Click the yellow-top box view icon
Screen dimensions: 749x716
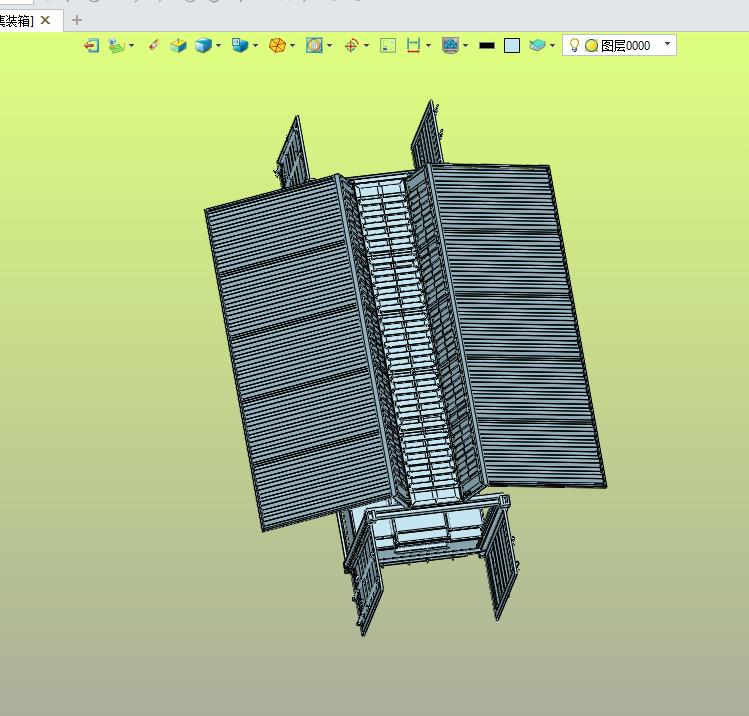coord(178,45)
